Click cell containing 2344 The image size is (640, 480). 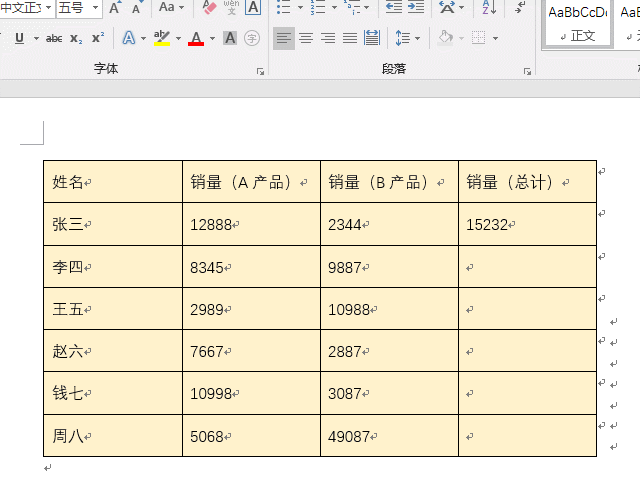[x=389, y=224]
